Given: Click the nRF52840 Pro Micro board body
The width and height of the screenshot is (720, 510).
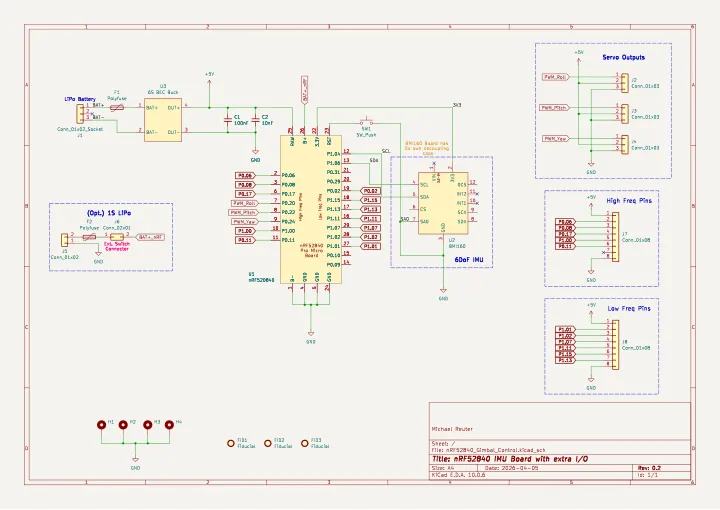Looking at the screenshot, I should click(x=311, y=210).
